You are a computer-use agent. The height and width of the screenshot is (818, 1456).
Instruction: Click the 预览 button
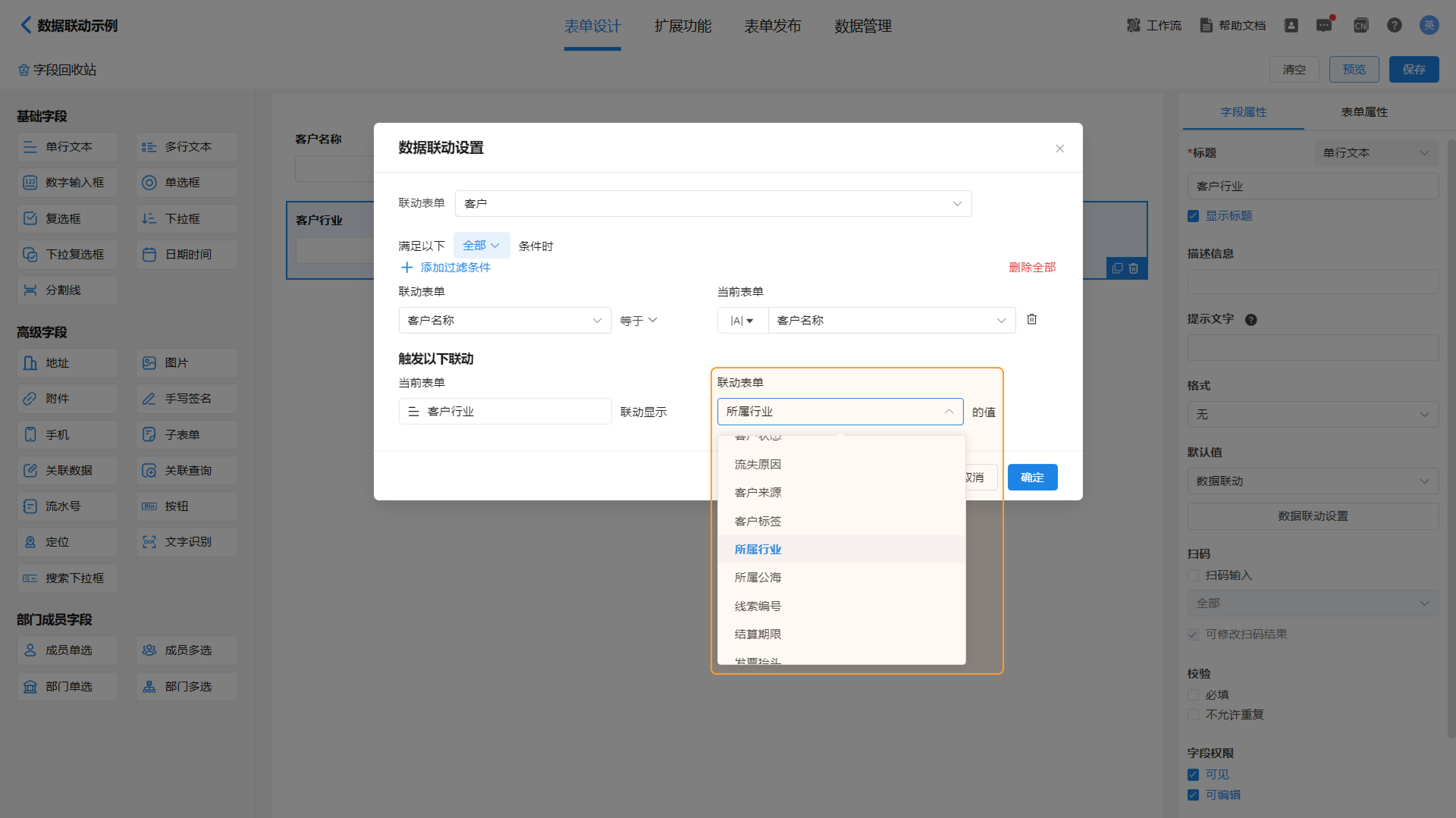pyautogui.click(x=1354, y=69)
